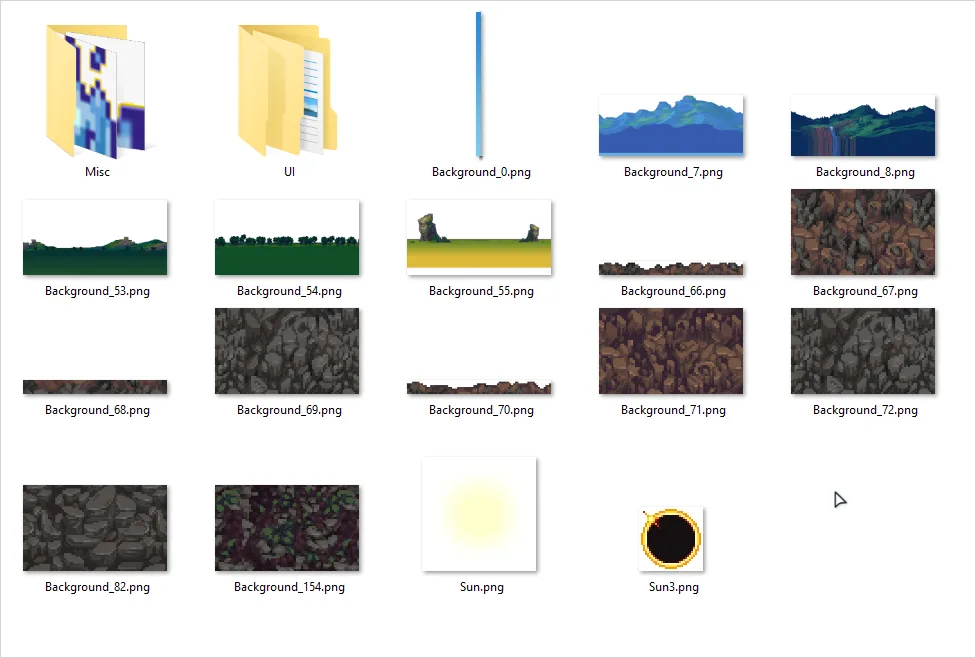Click the Background_72.png file name
This screenshot has height=658, width=975.
tap(866, 410)
